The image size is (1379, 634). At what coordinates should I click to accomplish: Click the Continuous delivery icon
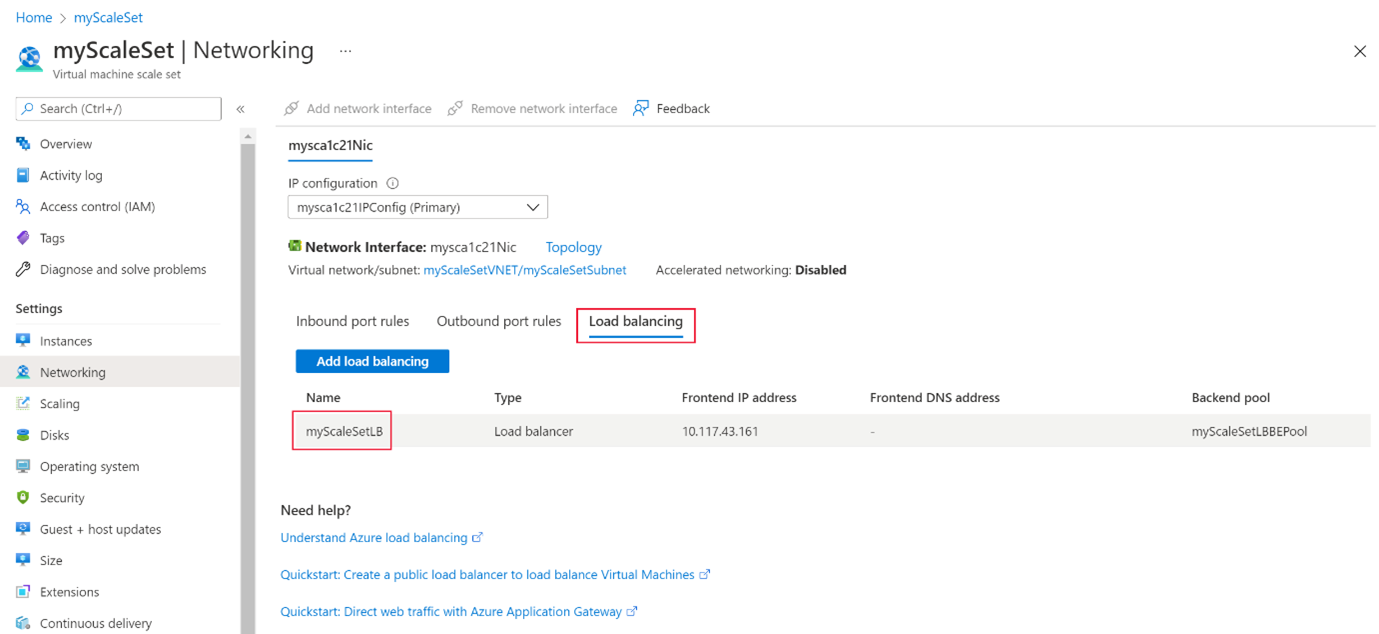tap(23, 623)
